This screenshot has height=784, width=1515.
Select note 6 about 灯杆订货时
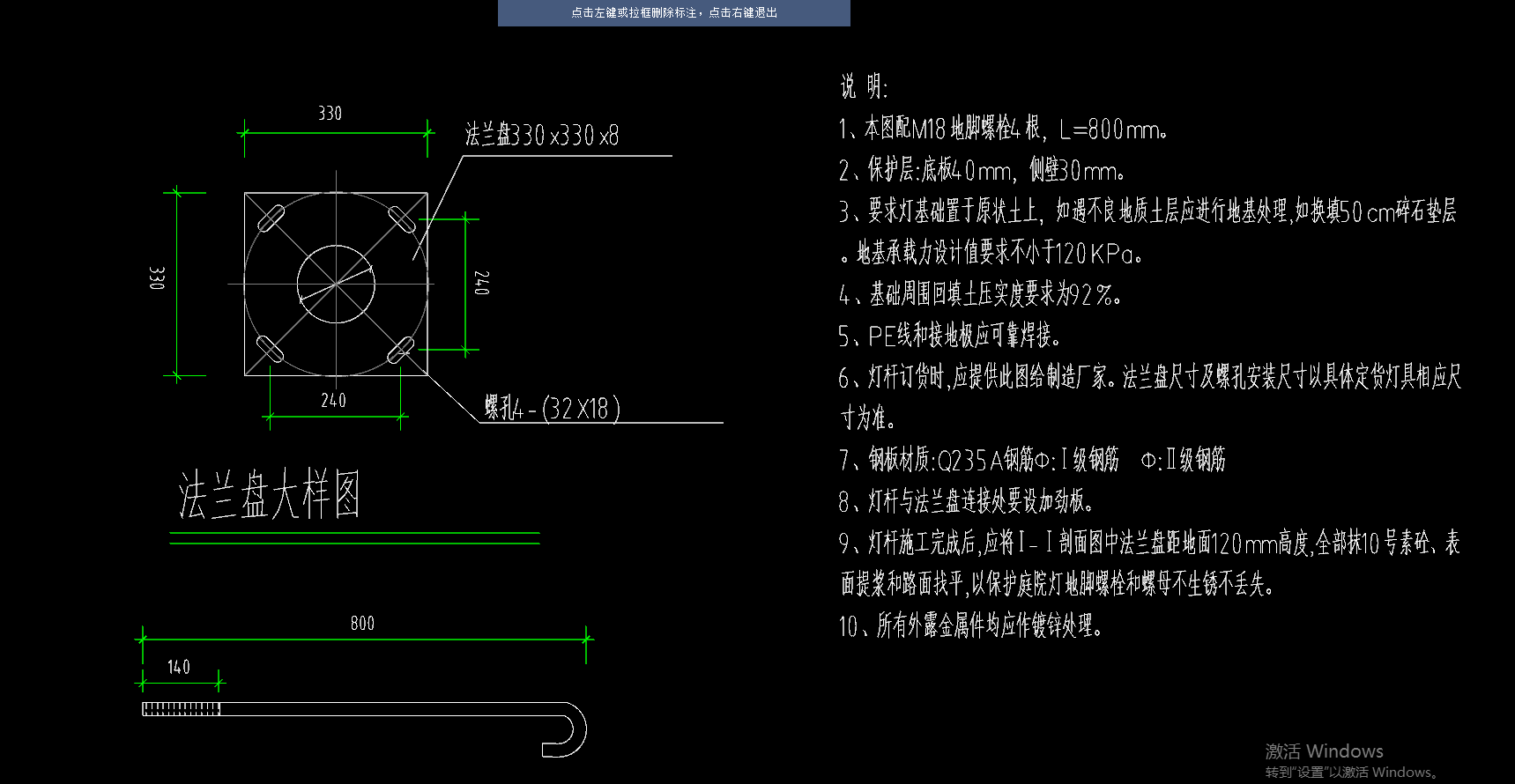tap(1150, 377)
